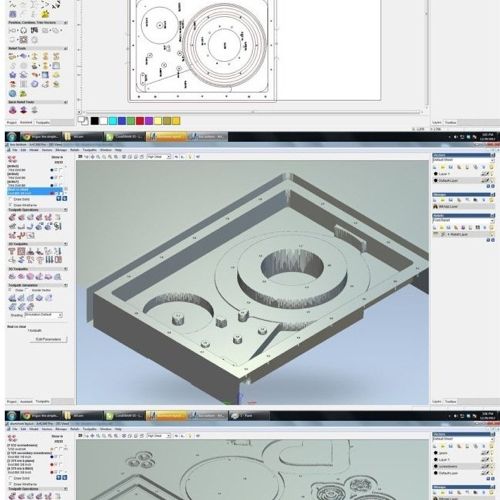Screen dimensions: 500x500
Task: Toggle Draw checkbox in the middle window's Toolpath Simulation section
Action: click(10, 290)
